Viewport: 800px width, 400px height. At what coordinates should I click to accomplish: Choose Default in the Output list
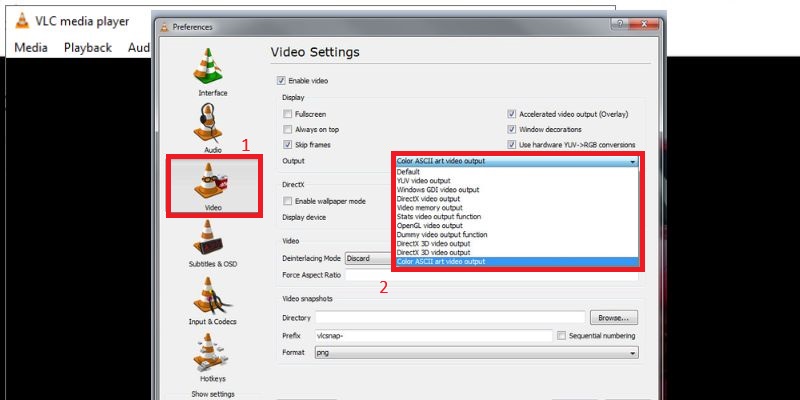pyautogui.click(x=517, y=172)
